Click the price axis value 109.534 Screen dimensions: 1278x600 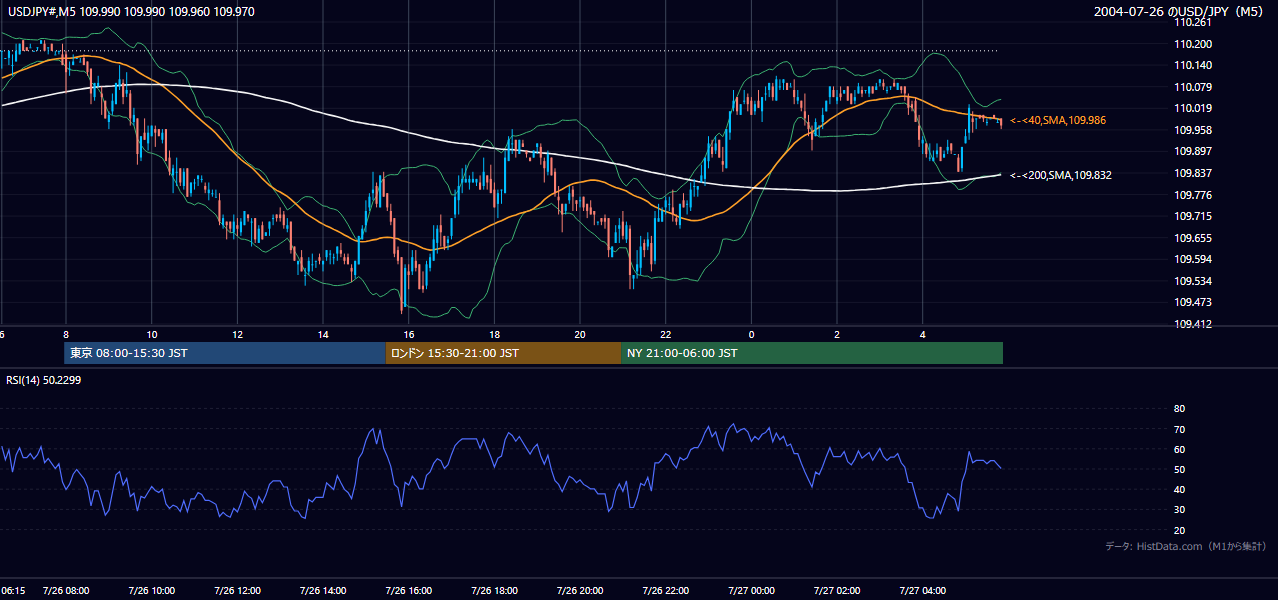[1193, 281]
